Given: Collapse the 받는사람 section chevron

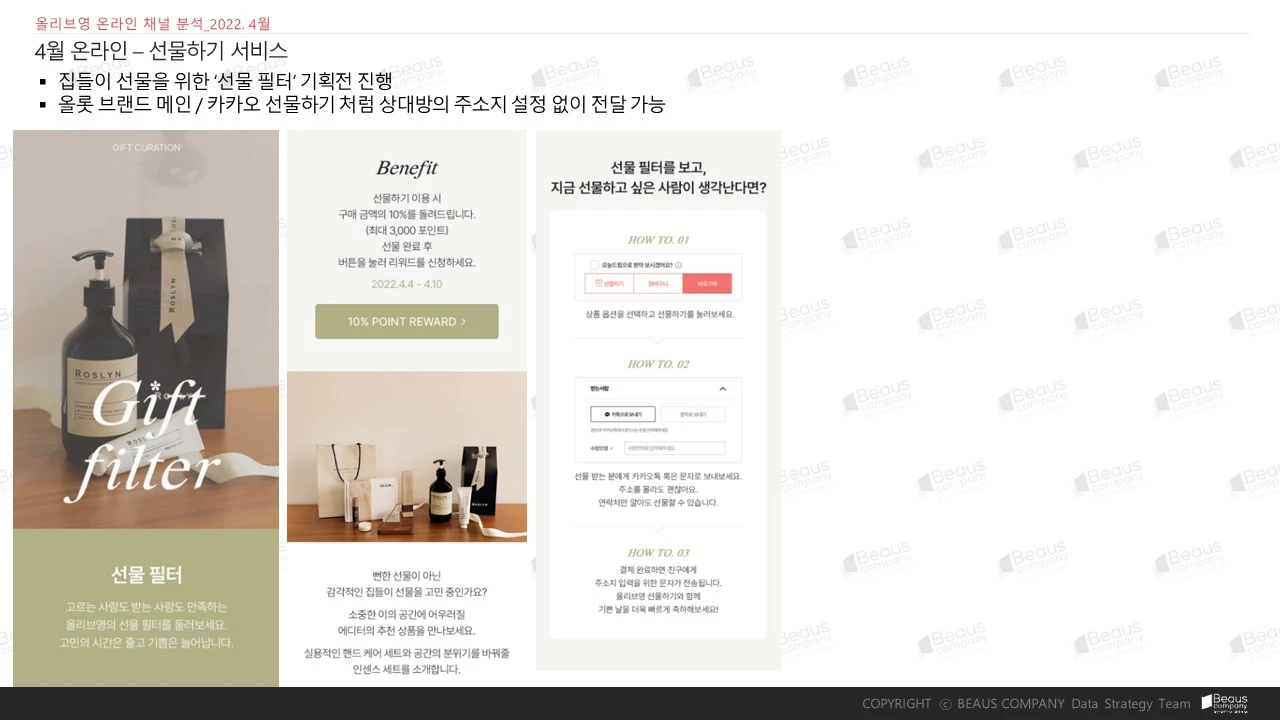Looking at the screenshot, I should [x=723, y=389].
